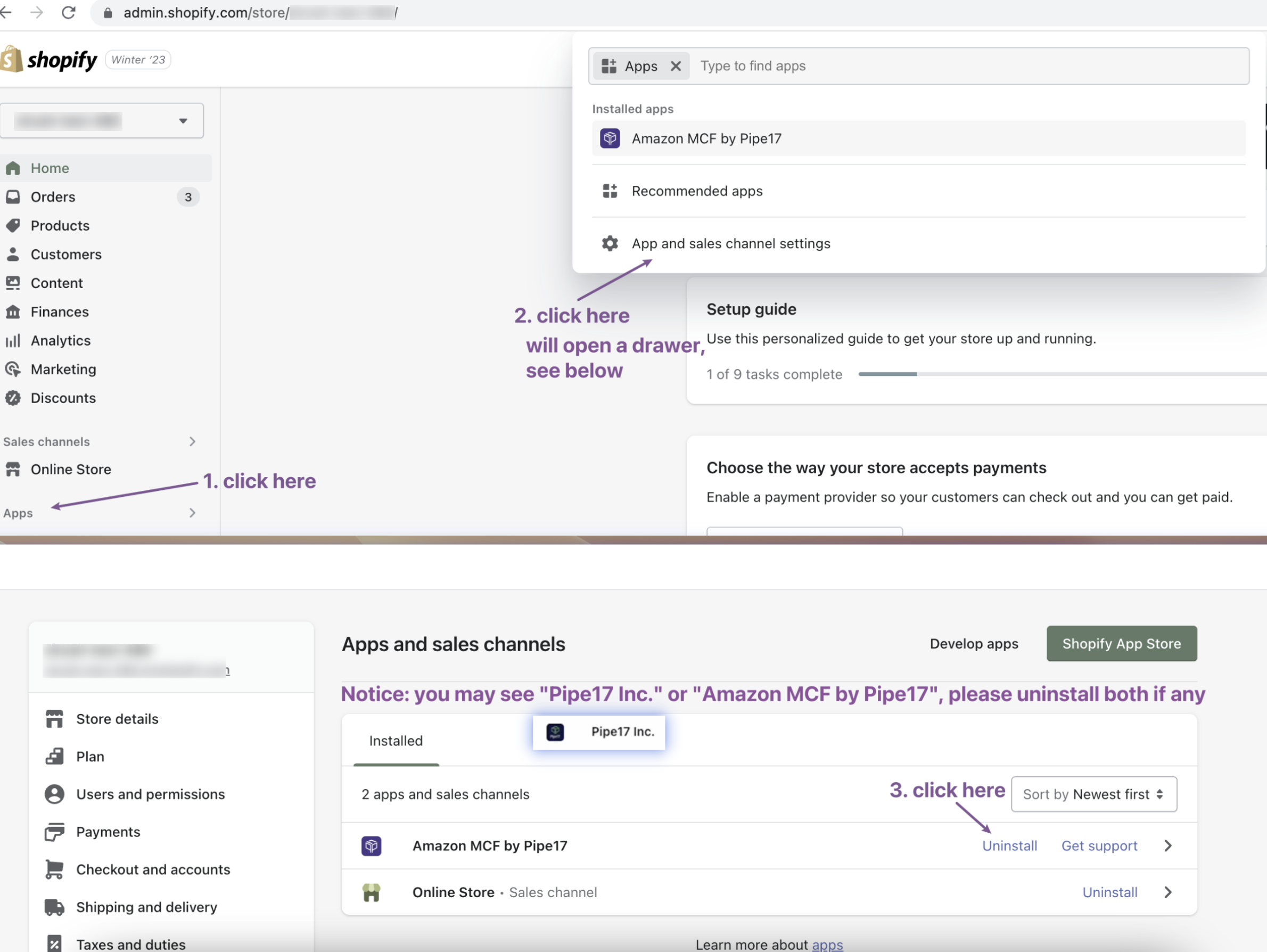Screen dimensions: 1267x952
Task: Click the Checkout cart icon
Action: click(x=54, y=870)
